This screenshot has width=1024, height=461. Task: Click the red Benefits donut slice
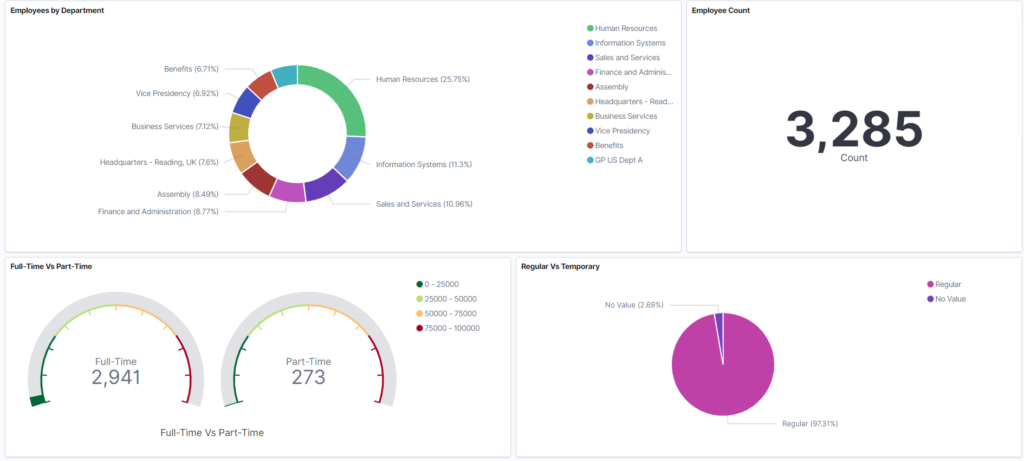pos(263,84)
